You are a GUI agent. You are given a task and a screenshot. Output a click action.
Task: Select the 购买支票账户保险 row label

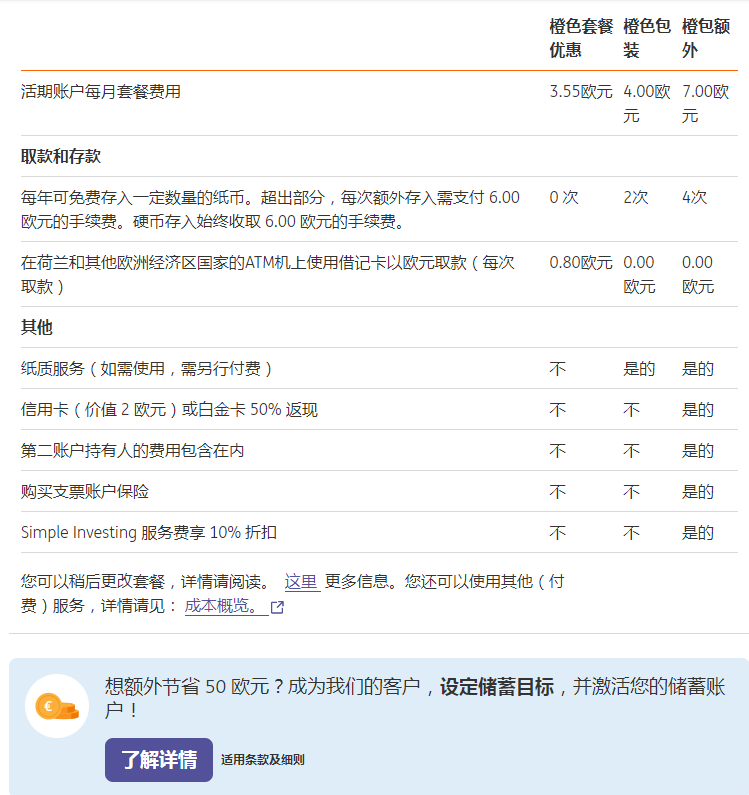(x=85, y=492)
